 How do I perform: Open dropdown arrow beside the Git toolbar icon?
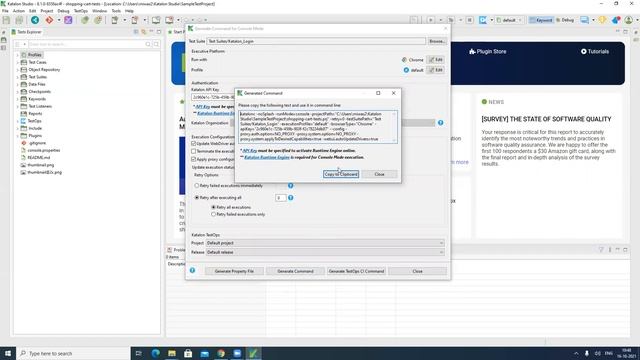click(x=59, y=20)
